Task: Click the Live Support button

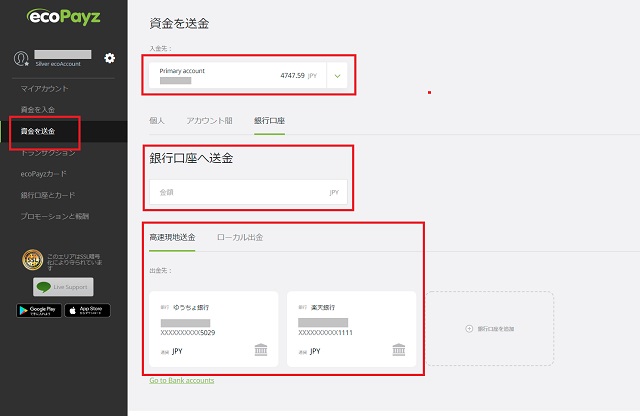Action: 63,287
